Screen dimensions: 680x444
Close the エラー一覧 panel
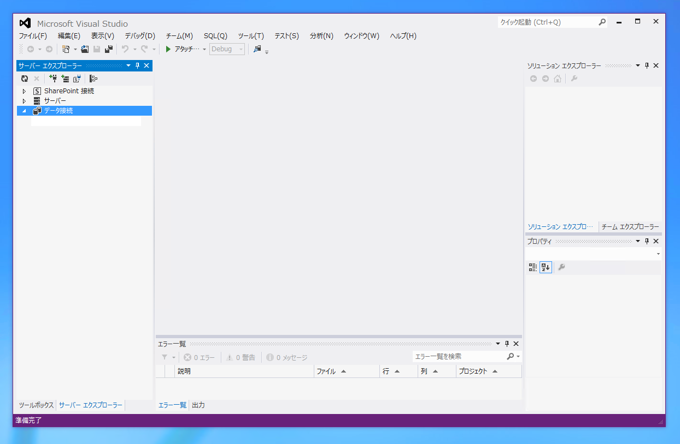[516, 343]
